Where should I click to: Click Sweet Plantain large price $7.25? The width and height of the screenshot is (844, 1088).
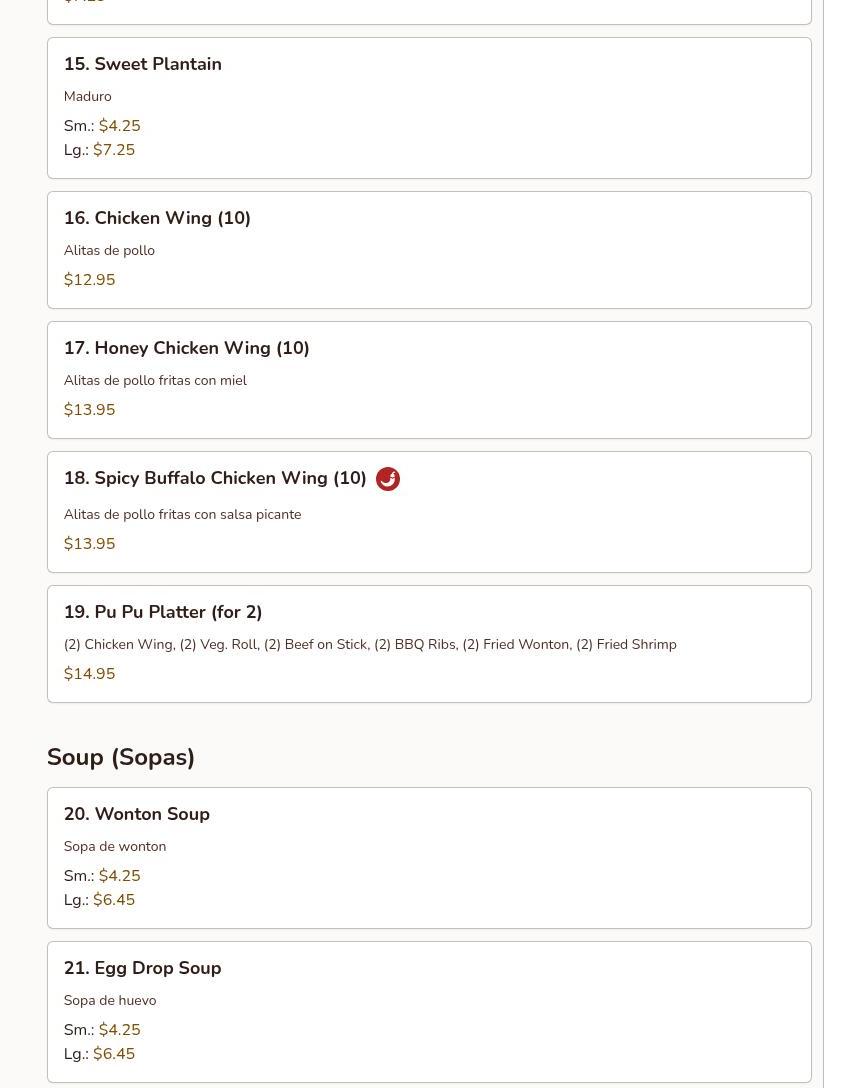click(114, 150)
